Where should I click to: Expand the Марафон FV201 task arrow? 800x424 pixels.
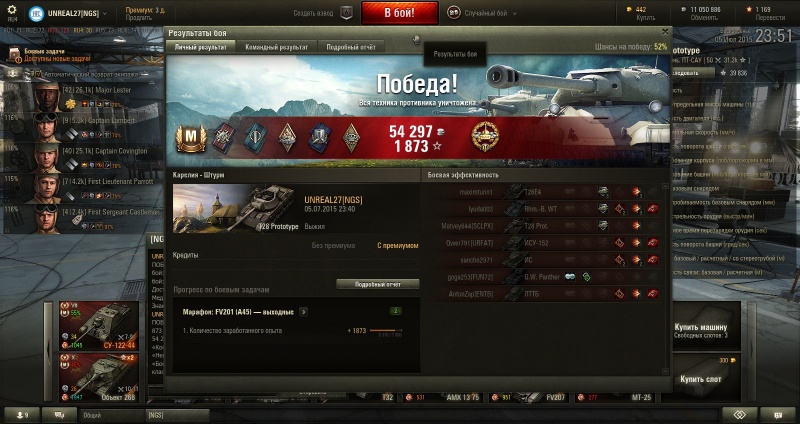pyautogui.click(x=304, y=312)
